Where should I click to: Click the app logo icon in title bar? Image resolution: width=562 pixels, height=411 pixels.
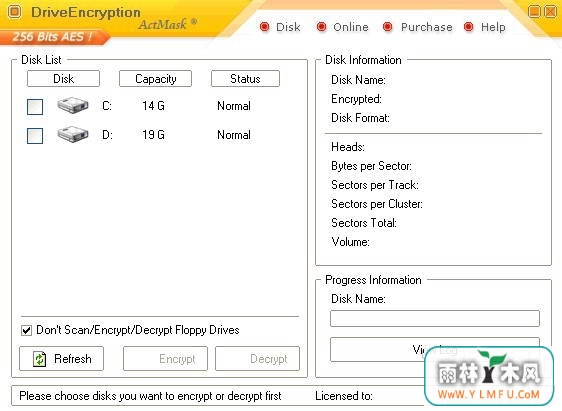pos(15,12)
